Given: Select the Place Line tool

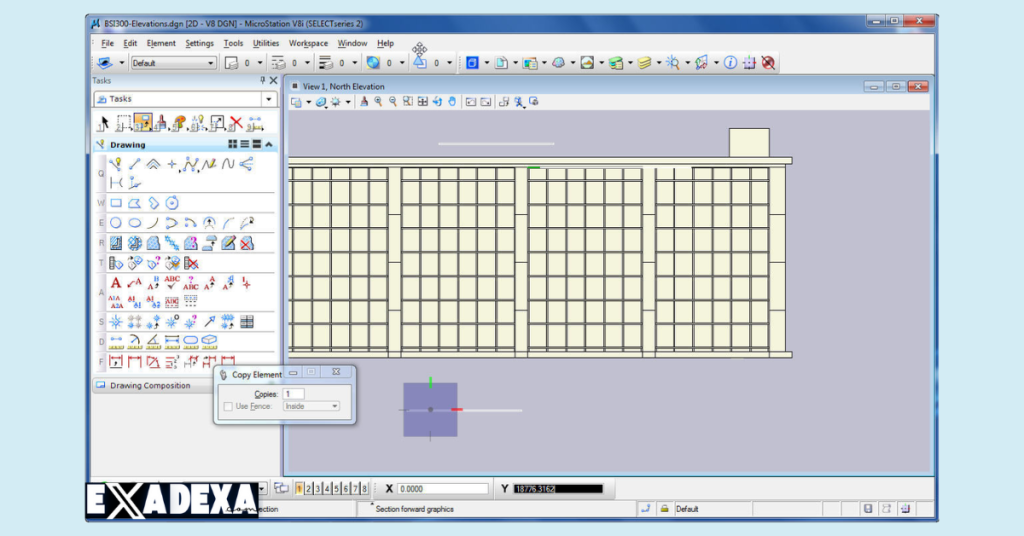Looking at the screenshot, I should 135,164.
